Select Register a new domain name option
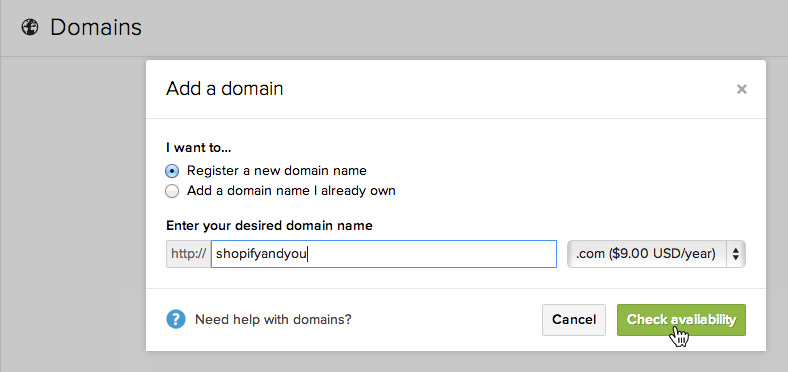 tap(172, 171)
